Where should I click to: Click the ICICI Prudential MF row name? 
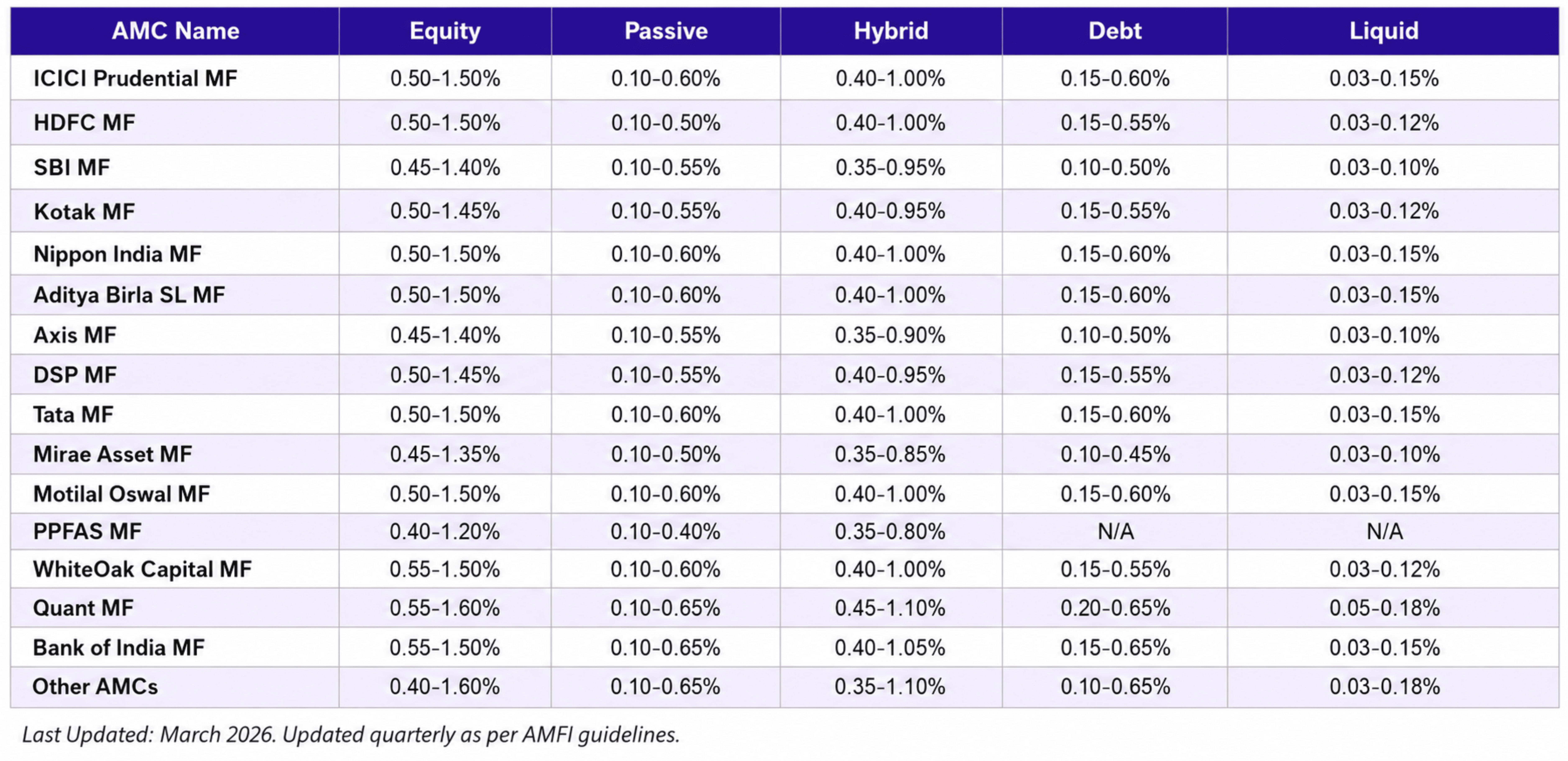click(x=135, y=79)
